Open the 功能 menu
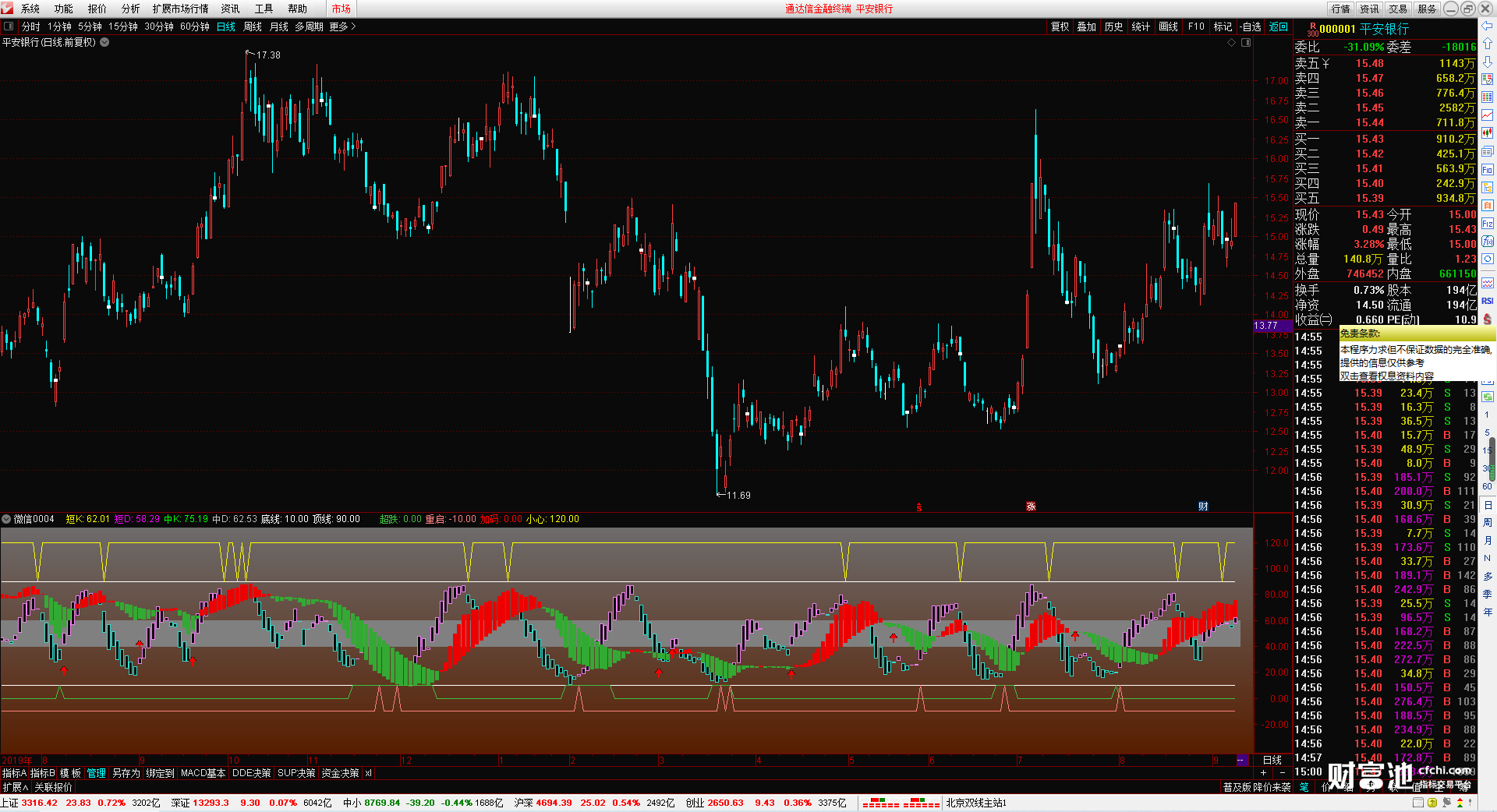 click(x=64, y=9)
